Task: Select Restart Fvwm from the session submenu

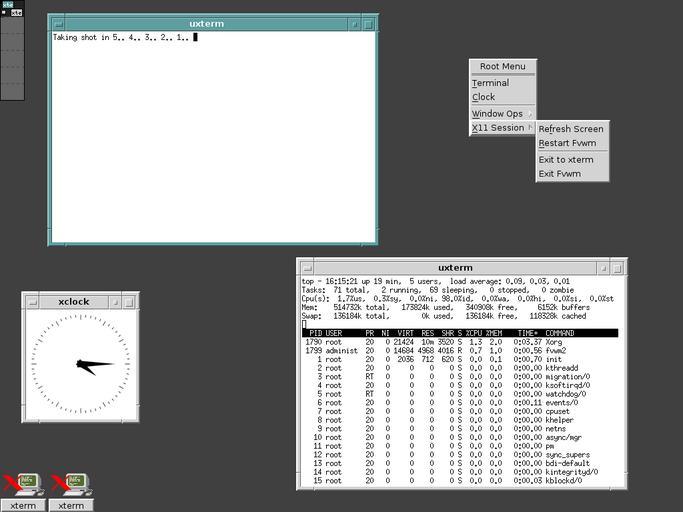Action: [567, 143]
